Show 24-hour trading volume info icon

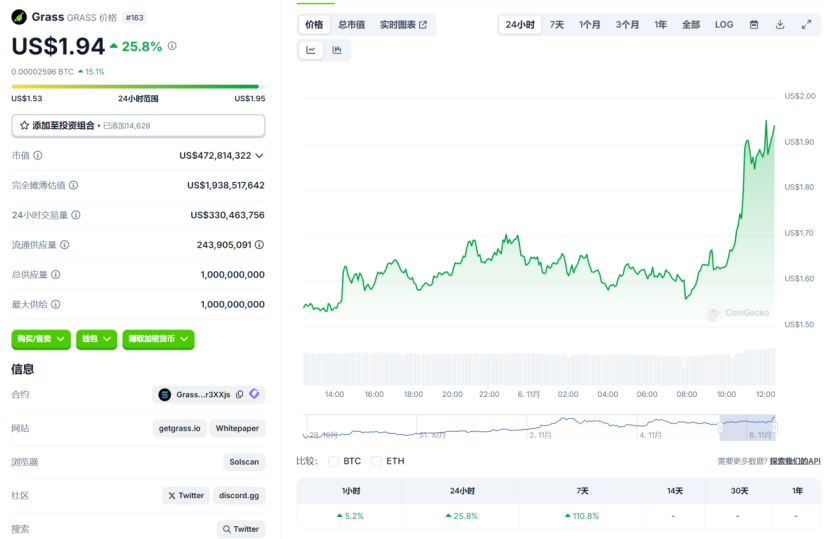76,215
